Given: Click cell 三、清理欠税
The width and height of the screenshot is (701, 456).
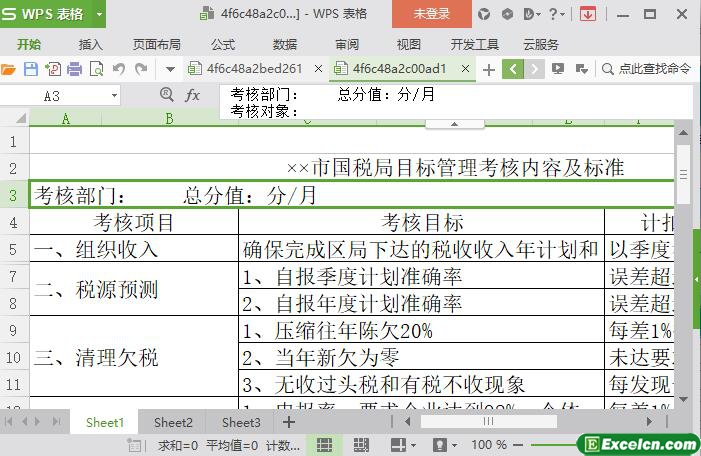Looking at the screenshot, I should tap(134, 357).
